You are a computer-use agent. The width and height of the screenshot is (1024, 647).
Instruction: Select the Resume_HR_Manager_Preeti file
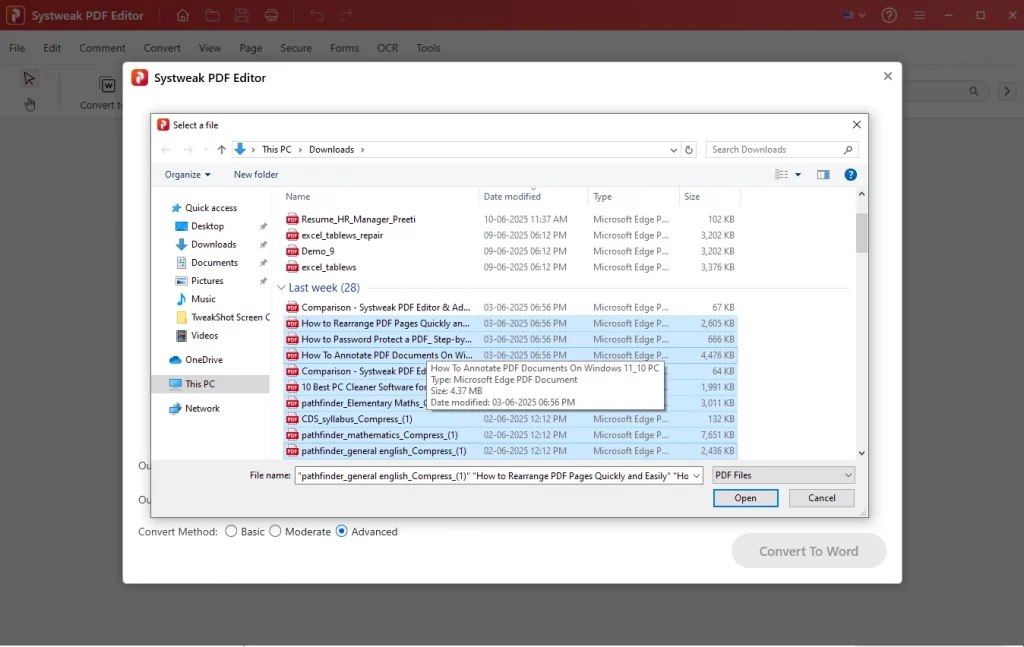pos(358,219)
